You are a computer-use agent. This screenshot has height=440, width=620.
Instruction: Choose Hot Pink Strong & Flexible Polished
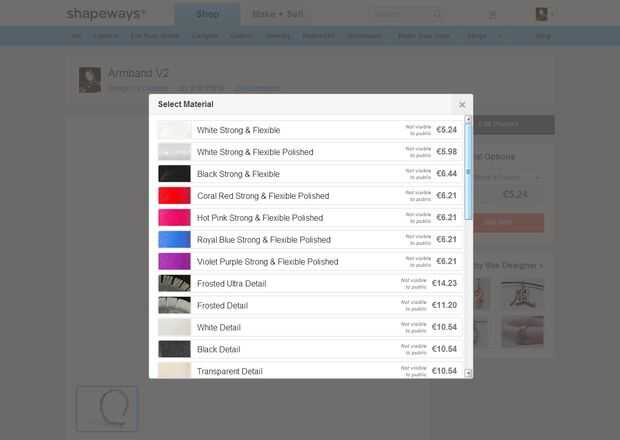pos(310,218)
